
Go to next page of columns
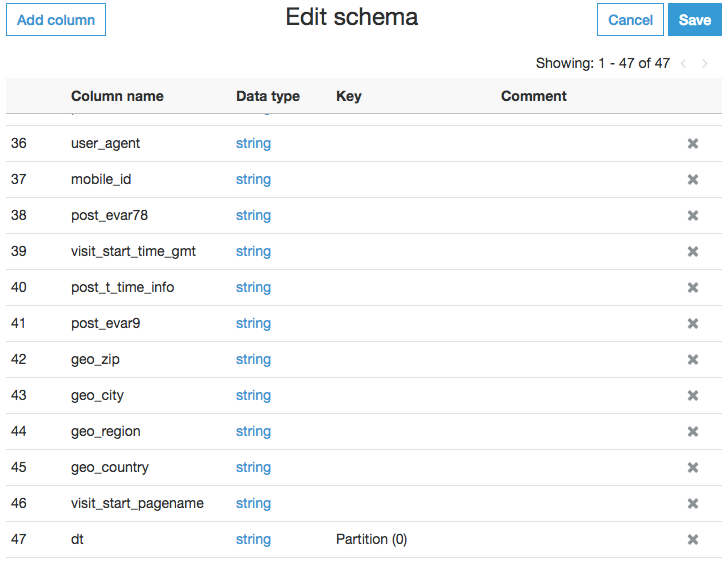pyautogui.click(x=706, y=63)
